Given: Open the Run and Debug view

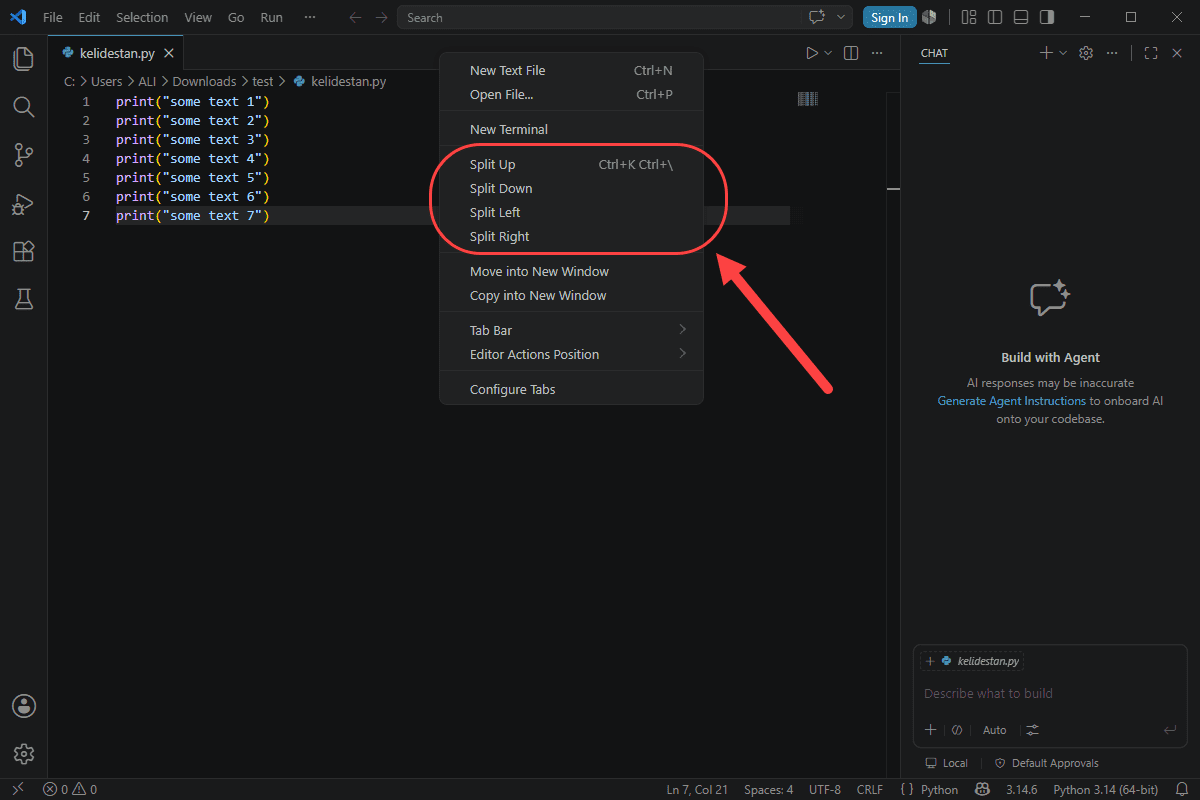Looking at the screenshot, I should point(23,203).
